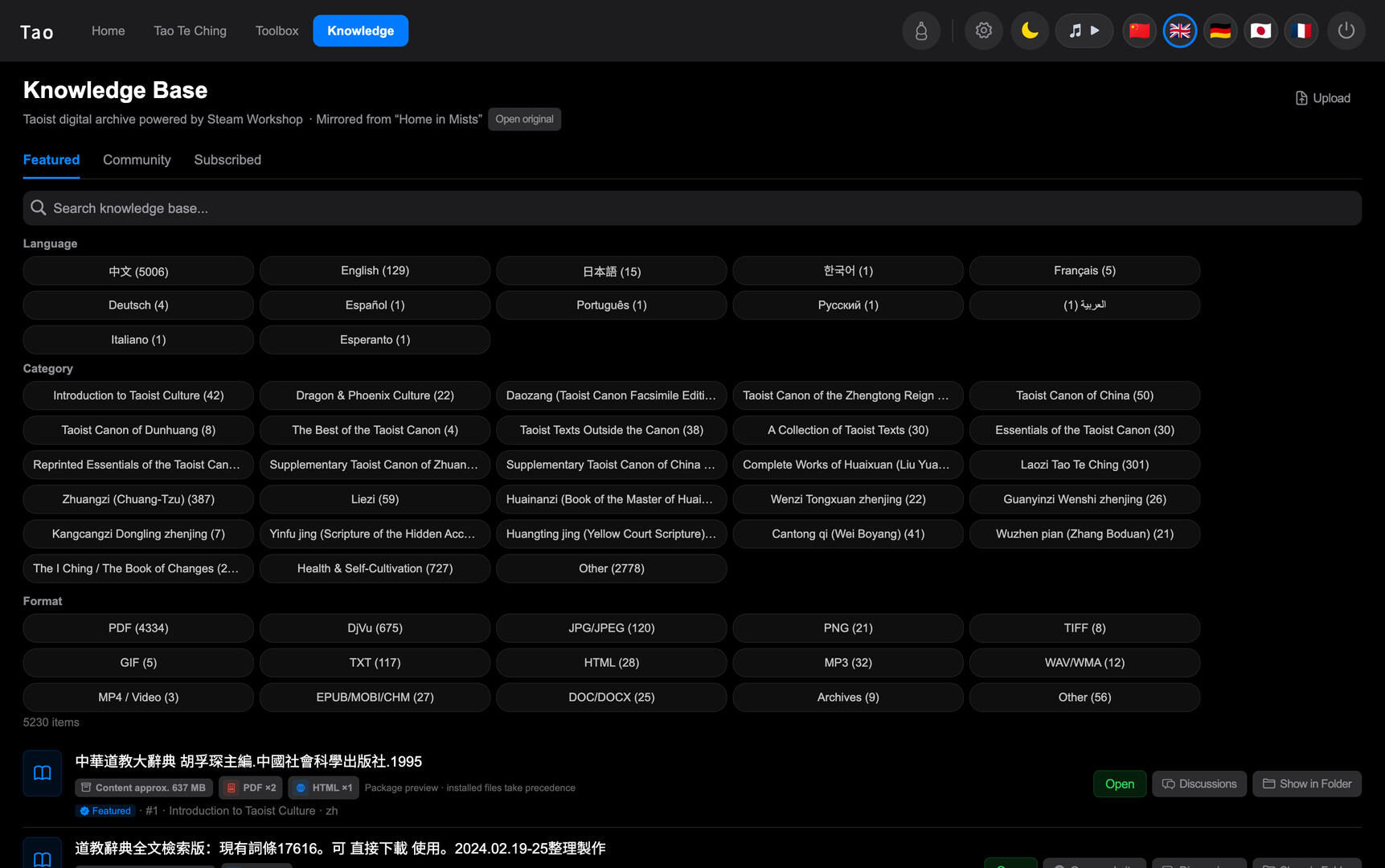The image size is (1385, 868).
Task: Filter by DjVu (675) format
Action: [375, 628]
